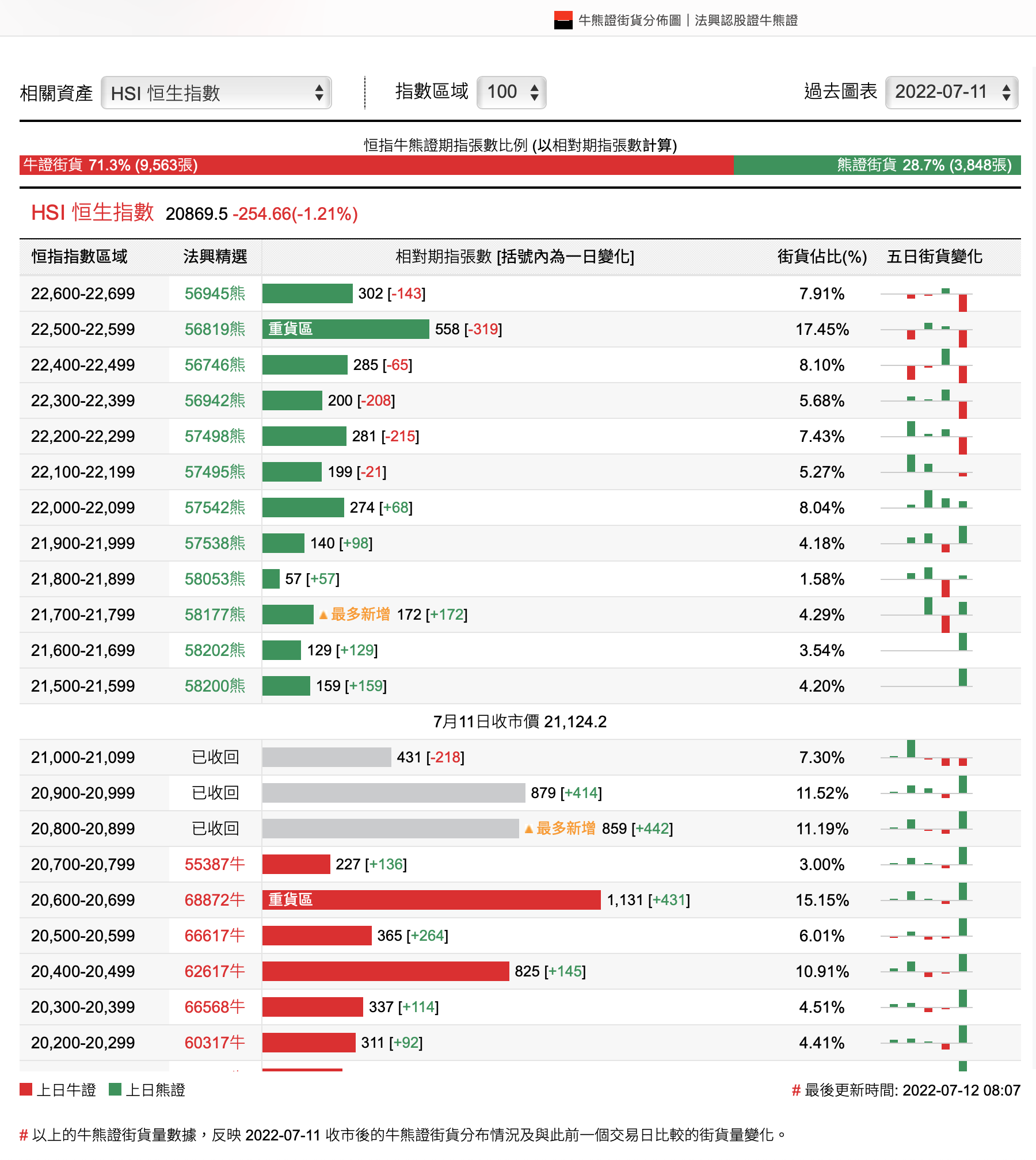Open bull warrant 60317牛 link
1036x1160 pixels.
pos(215,1043)
